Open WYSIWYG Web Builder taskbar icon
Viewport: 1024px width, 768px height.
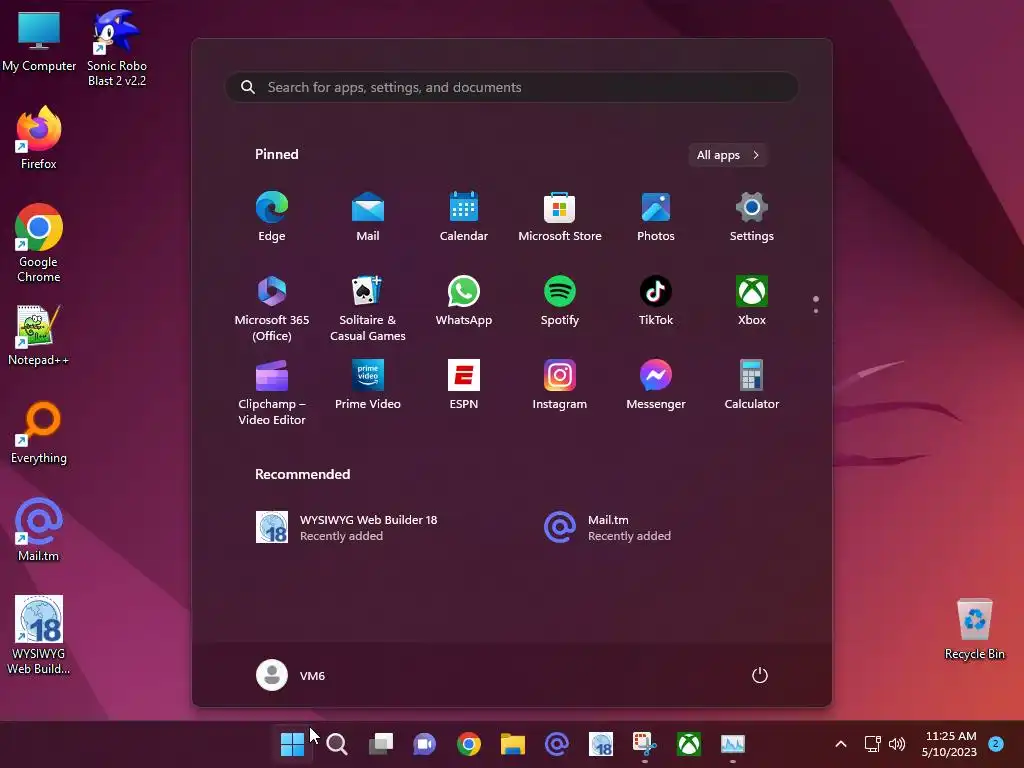(601, 744)
